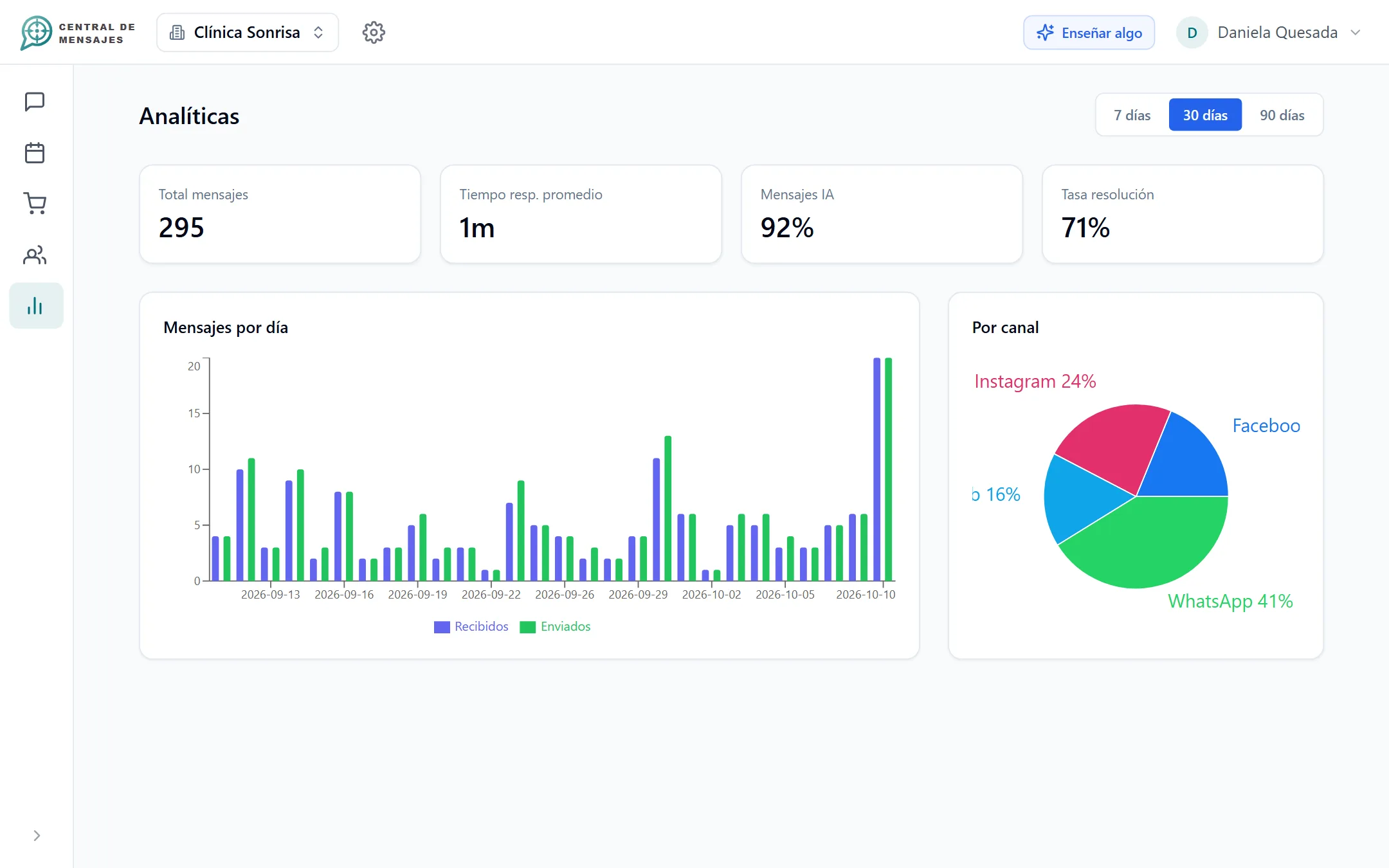Open the Clínica Sonrisa organization dropdown

coord(248,33)
